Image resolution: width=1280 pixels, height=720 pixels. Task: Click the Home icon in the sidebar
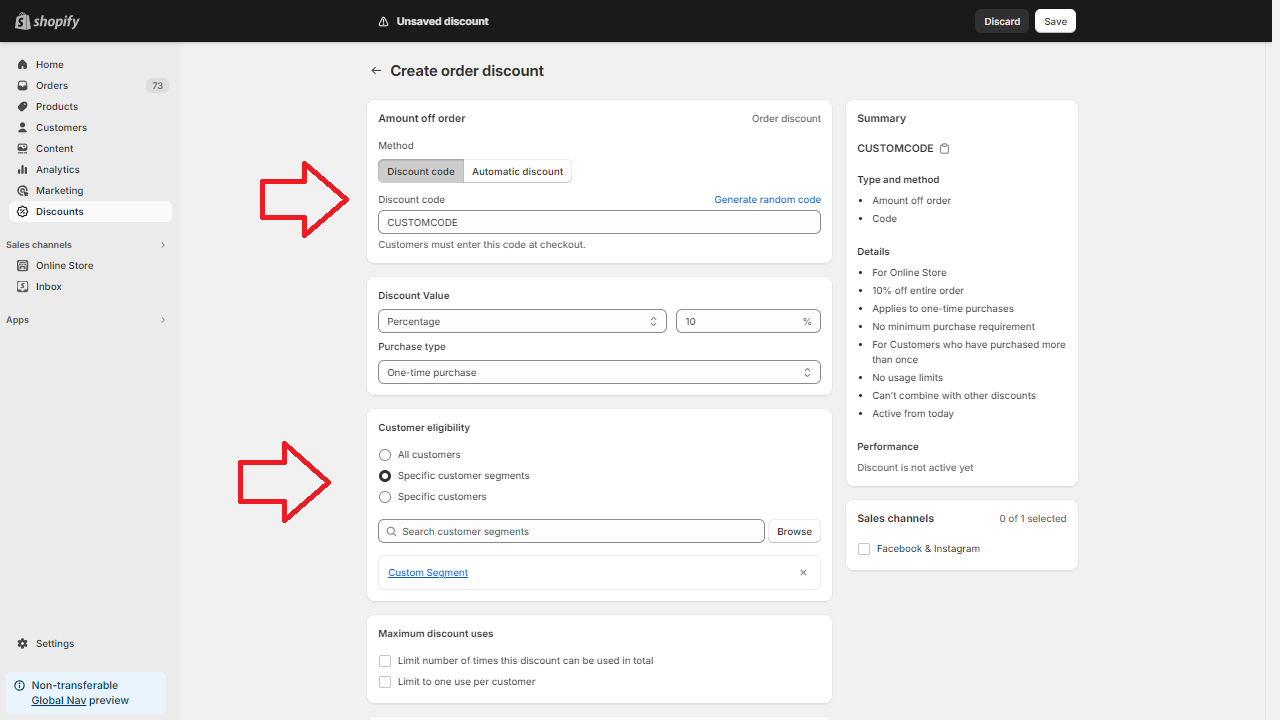point(23,65)
